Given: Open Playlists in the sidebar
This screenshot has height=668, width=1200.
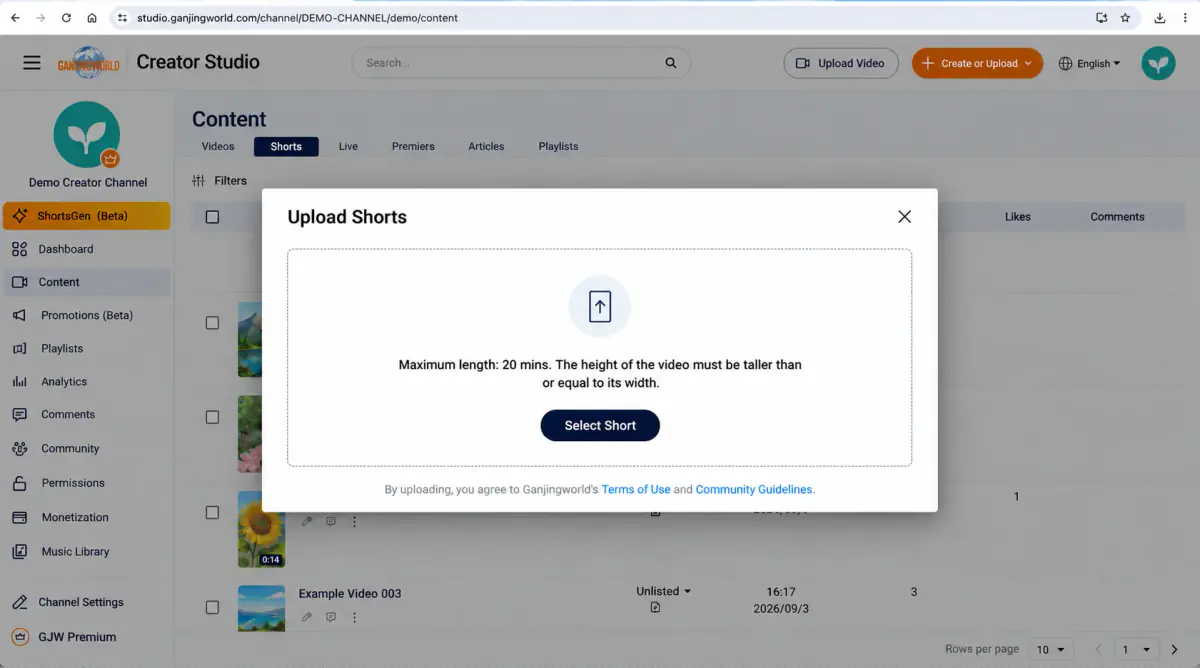Looking at the screenshot, I should click(x=86, y=348).
